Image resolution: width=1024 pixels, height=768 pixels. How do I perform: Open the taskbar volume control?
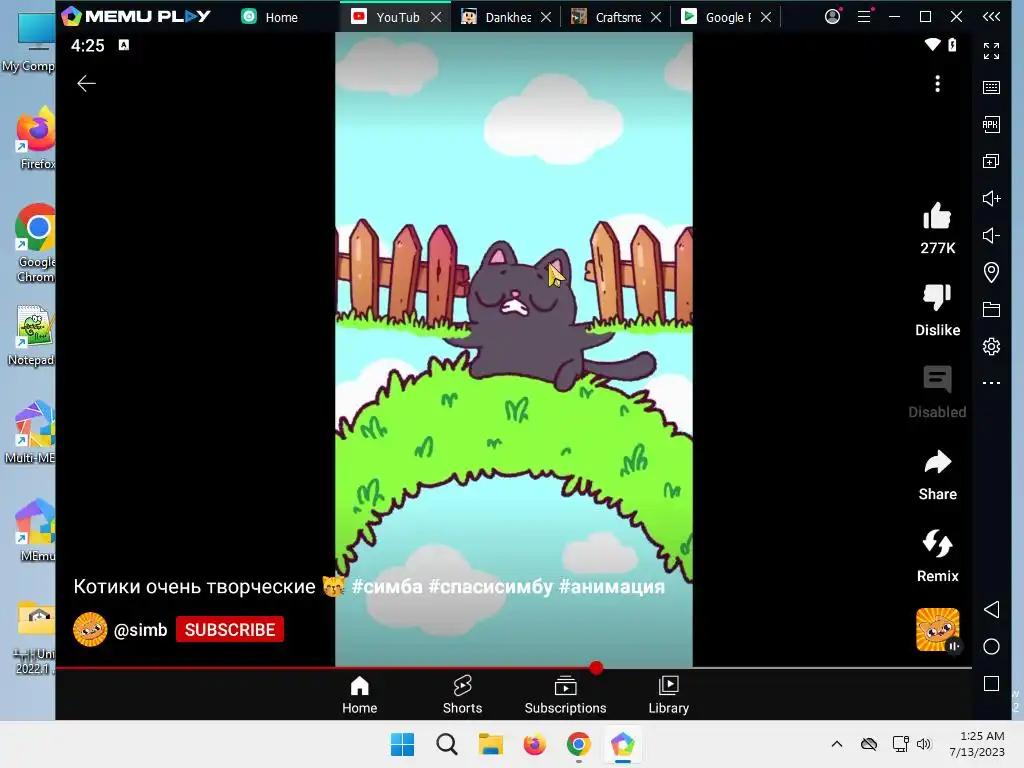point(923,744)
